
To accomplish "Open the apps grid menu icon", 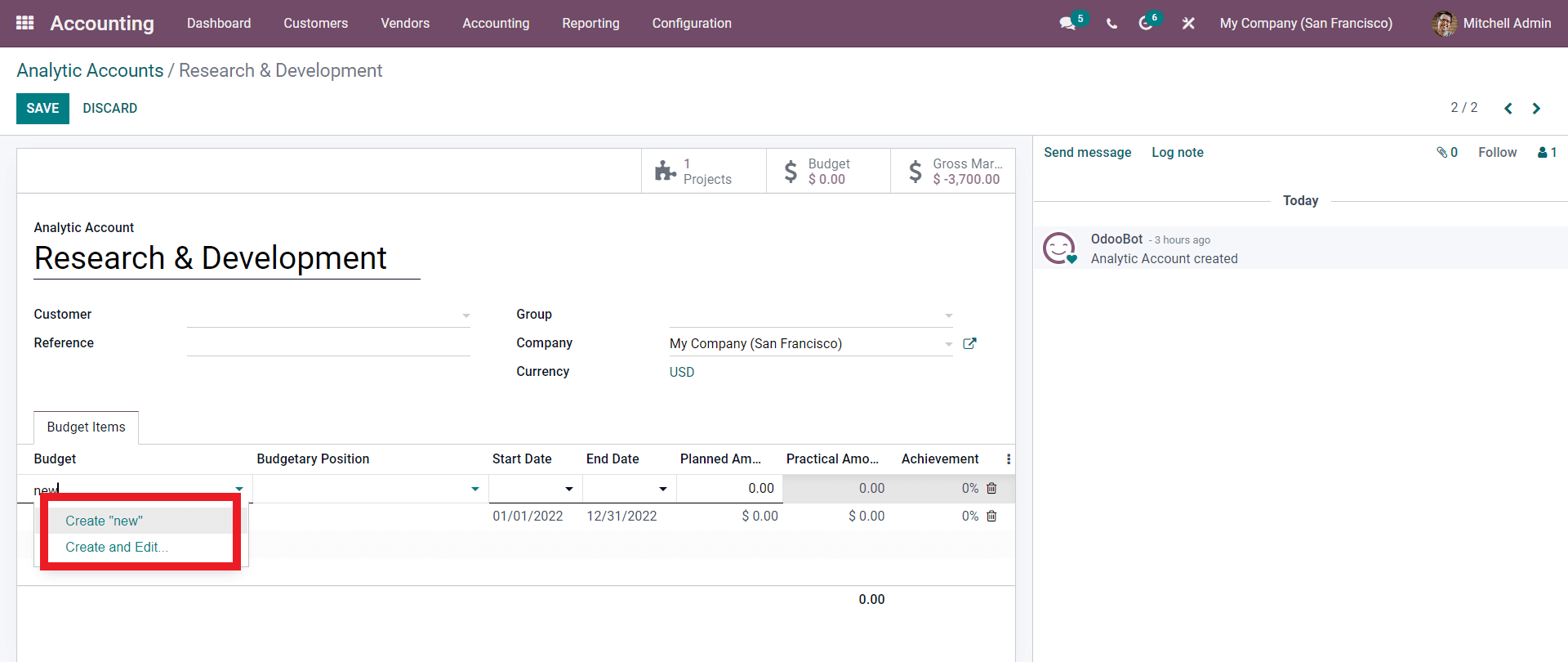I will coord(25,23).
